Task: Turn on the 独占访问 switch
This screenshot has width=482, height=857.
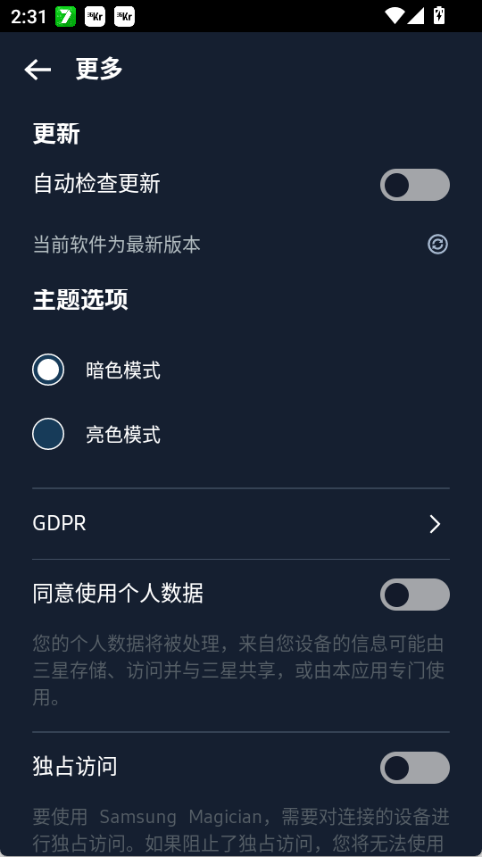Action: click(x=415, y=767)
